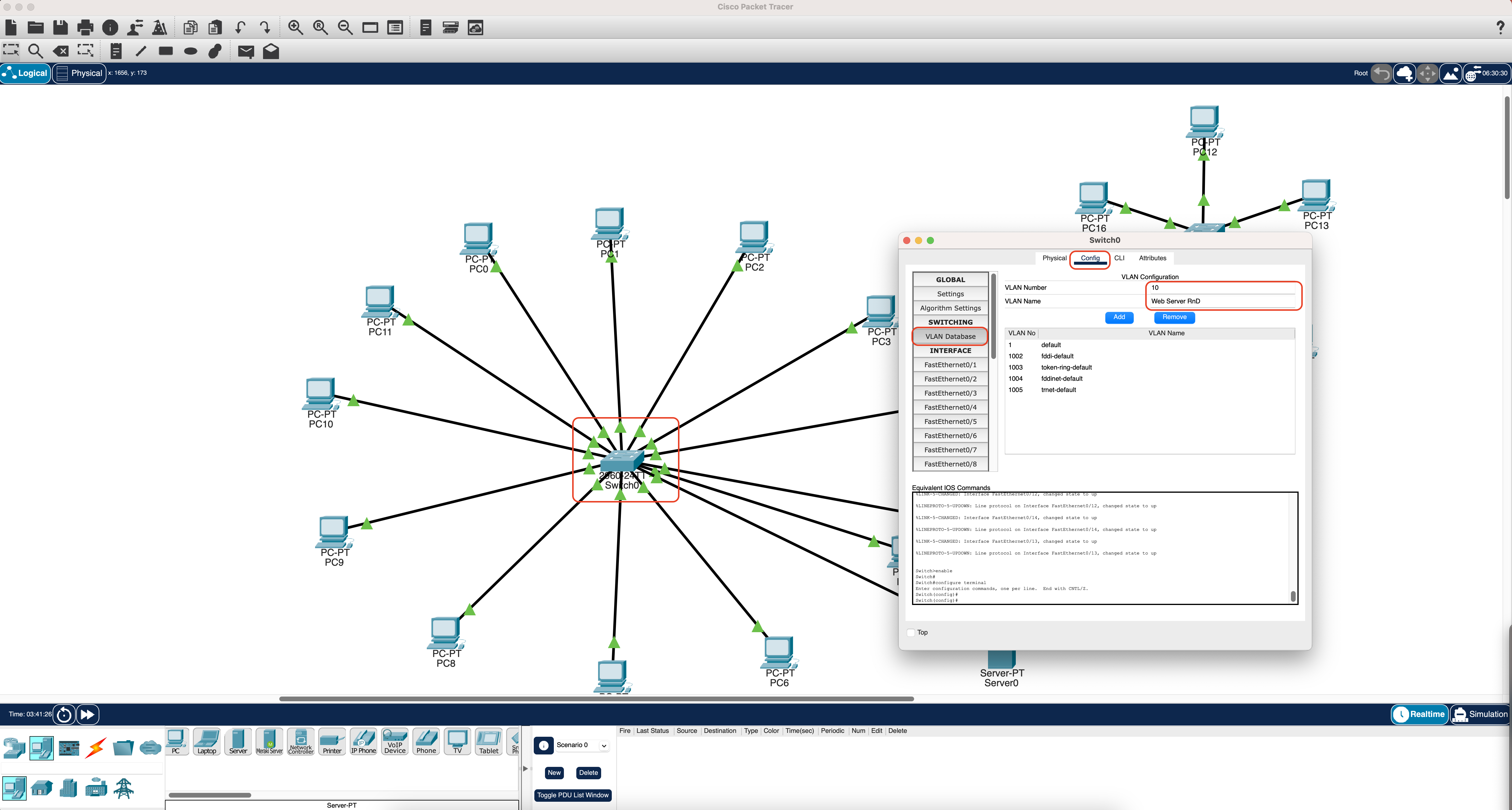
Task: Switch to Realtime mode
Action: click(x=1419, y=714)
